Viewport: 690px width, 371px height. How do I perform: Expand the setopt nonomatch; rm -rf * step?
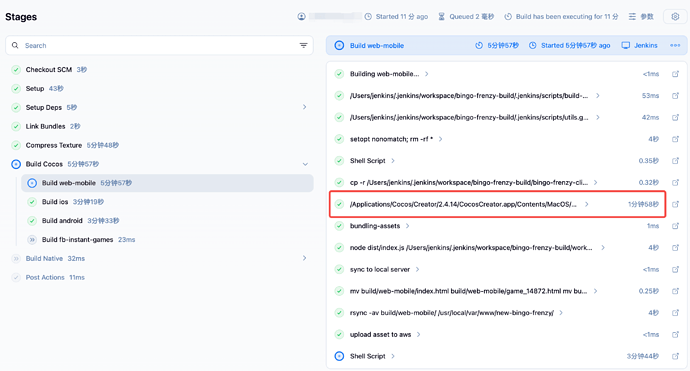tap(440, 139)
